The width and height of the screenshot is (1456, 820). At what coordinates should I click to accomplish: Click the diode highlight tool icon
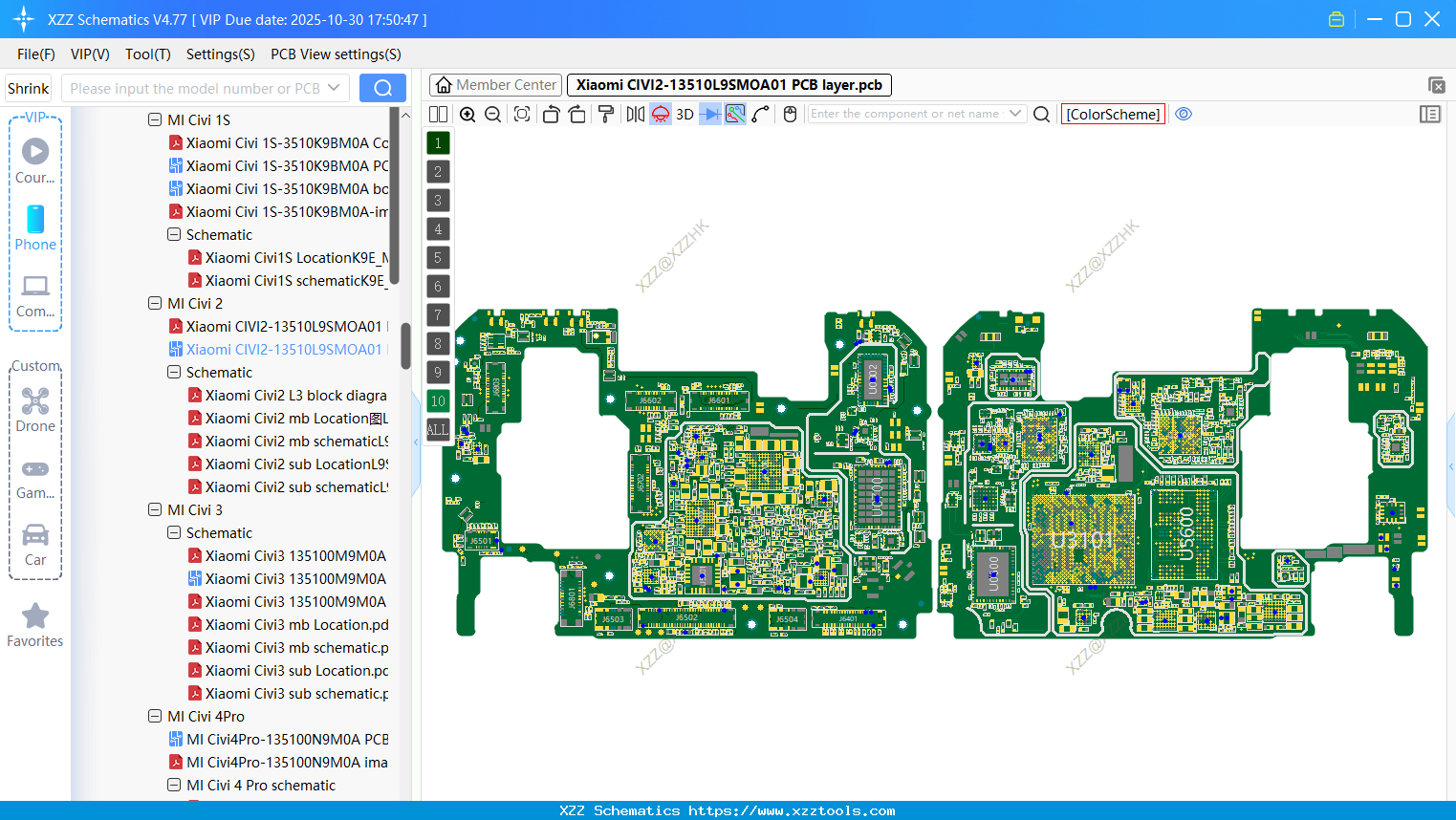(x=711, y=114)
